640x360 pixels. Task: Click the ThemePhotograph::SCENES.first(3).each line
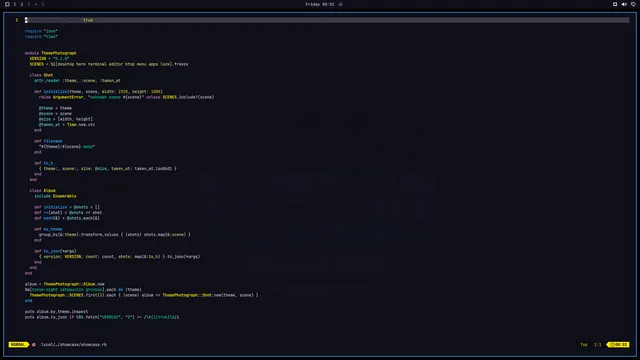pyautogui.click(x=144, y=295)
